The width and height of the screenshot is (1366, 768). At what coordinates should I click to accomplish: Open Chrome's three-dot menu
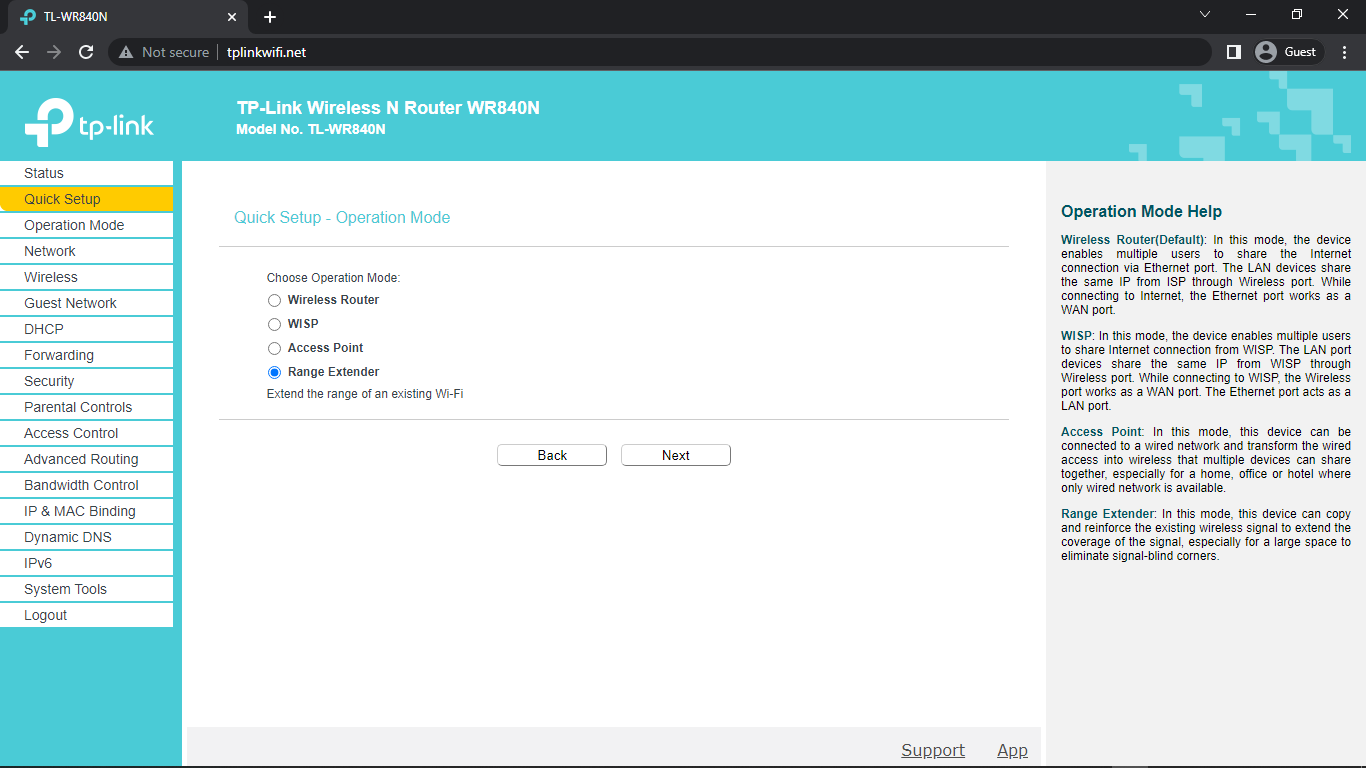[1345, 52]
